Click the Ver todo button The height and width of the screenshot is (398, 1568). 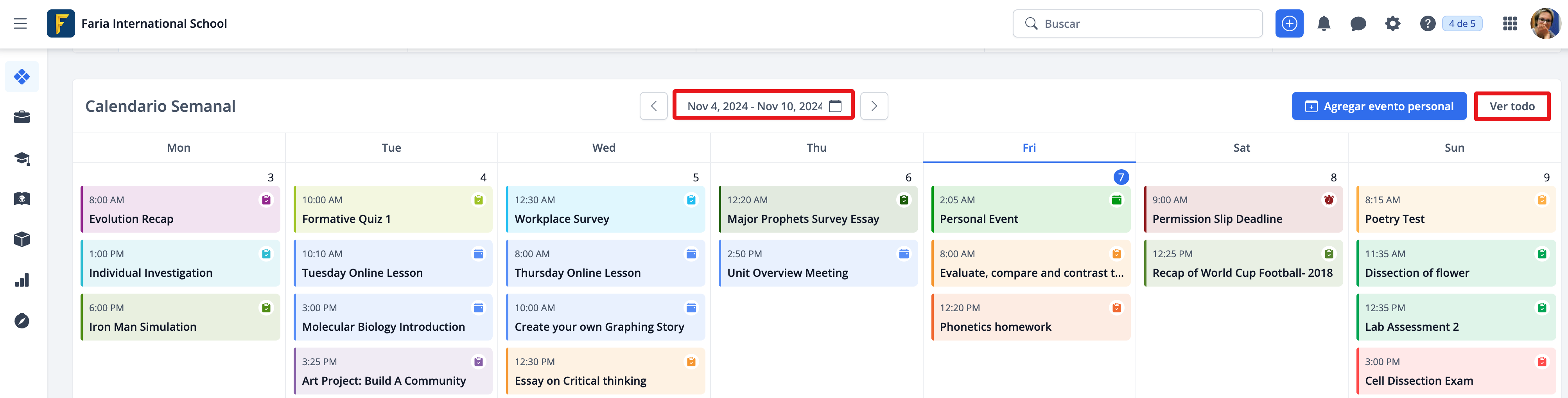tap(1511, 106)
